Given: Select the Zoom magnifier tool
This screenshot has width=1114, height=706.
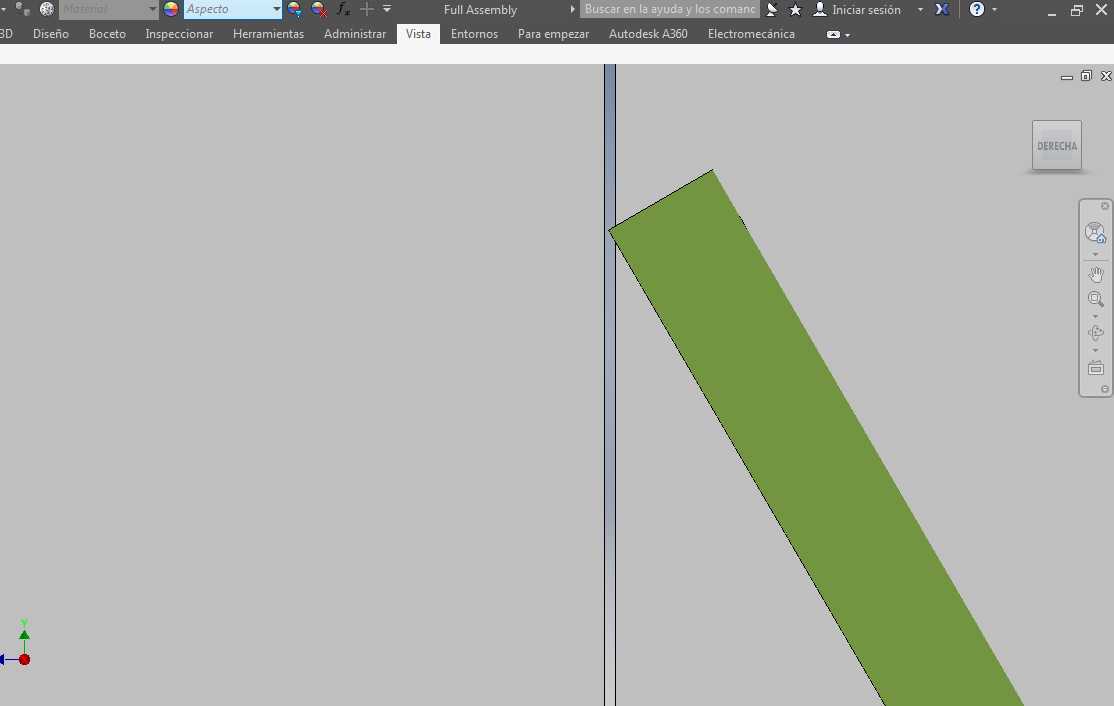Looking at the screenshot, I should (1096, 299).
